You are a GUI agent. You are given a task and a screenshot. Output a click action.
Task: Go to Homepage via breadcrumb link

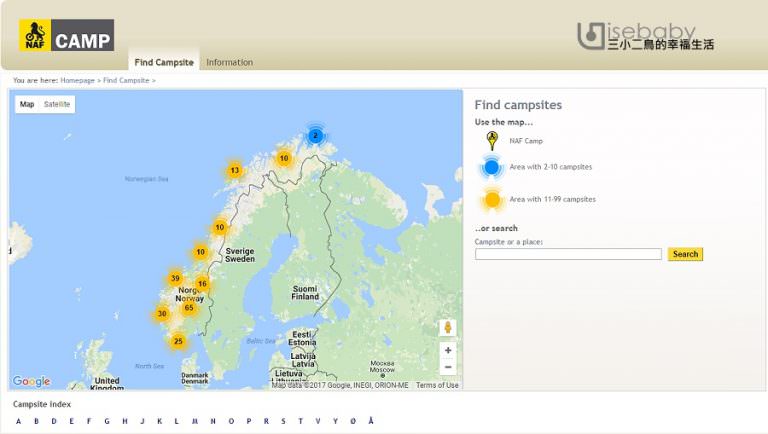pyautogui.click(x=77, y=80)
